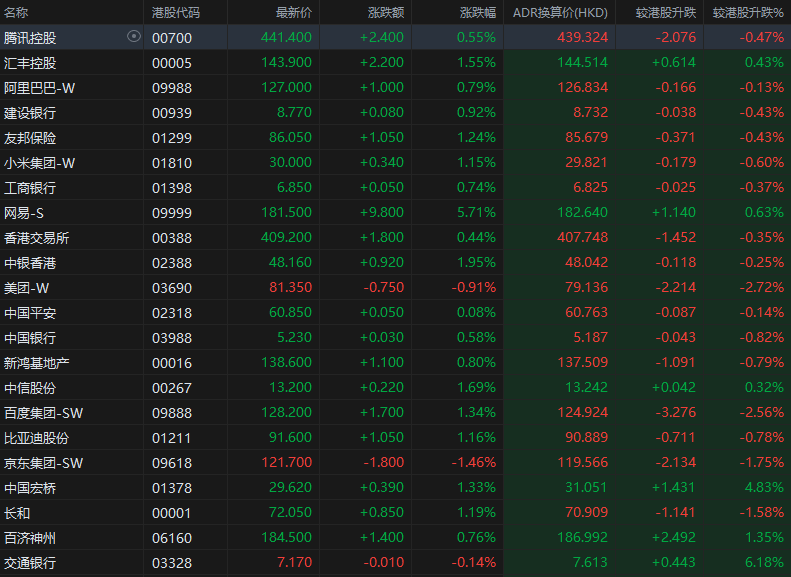
Task: Click ADR difference +1.431
Action: [x=674, y=487]
